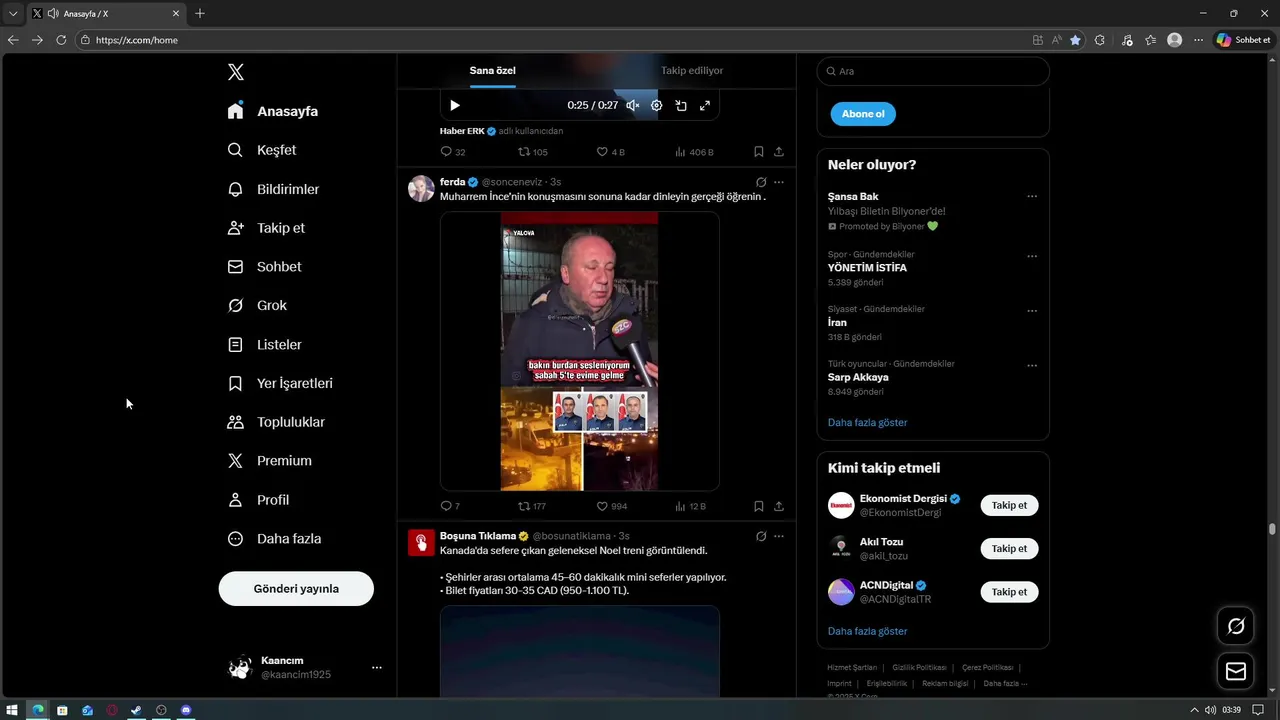The image size is (1280, 720).
Task: Open Topluluklar communities
Action: [277, 422]
